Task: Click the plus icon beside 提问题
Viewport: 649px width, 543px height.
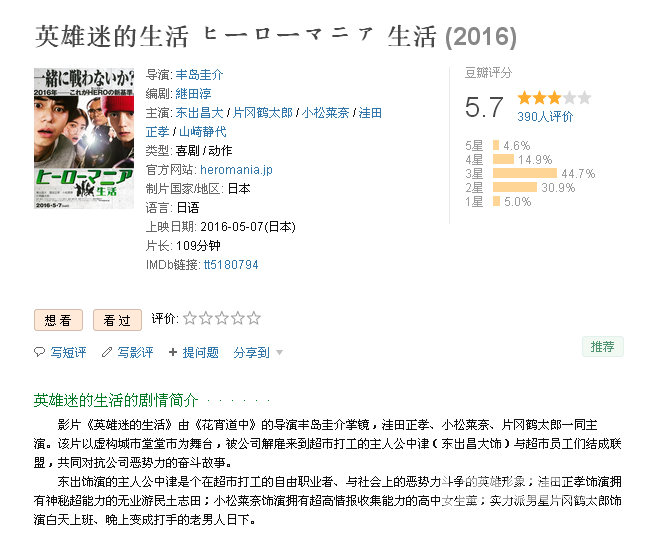Action: 173,352
